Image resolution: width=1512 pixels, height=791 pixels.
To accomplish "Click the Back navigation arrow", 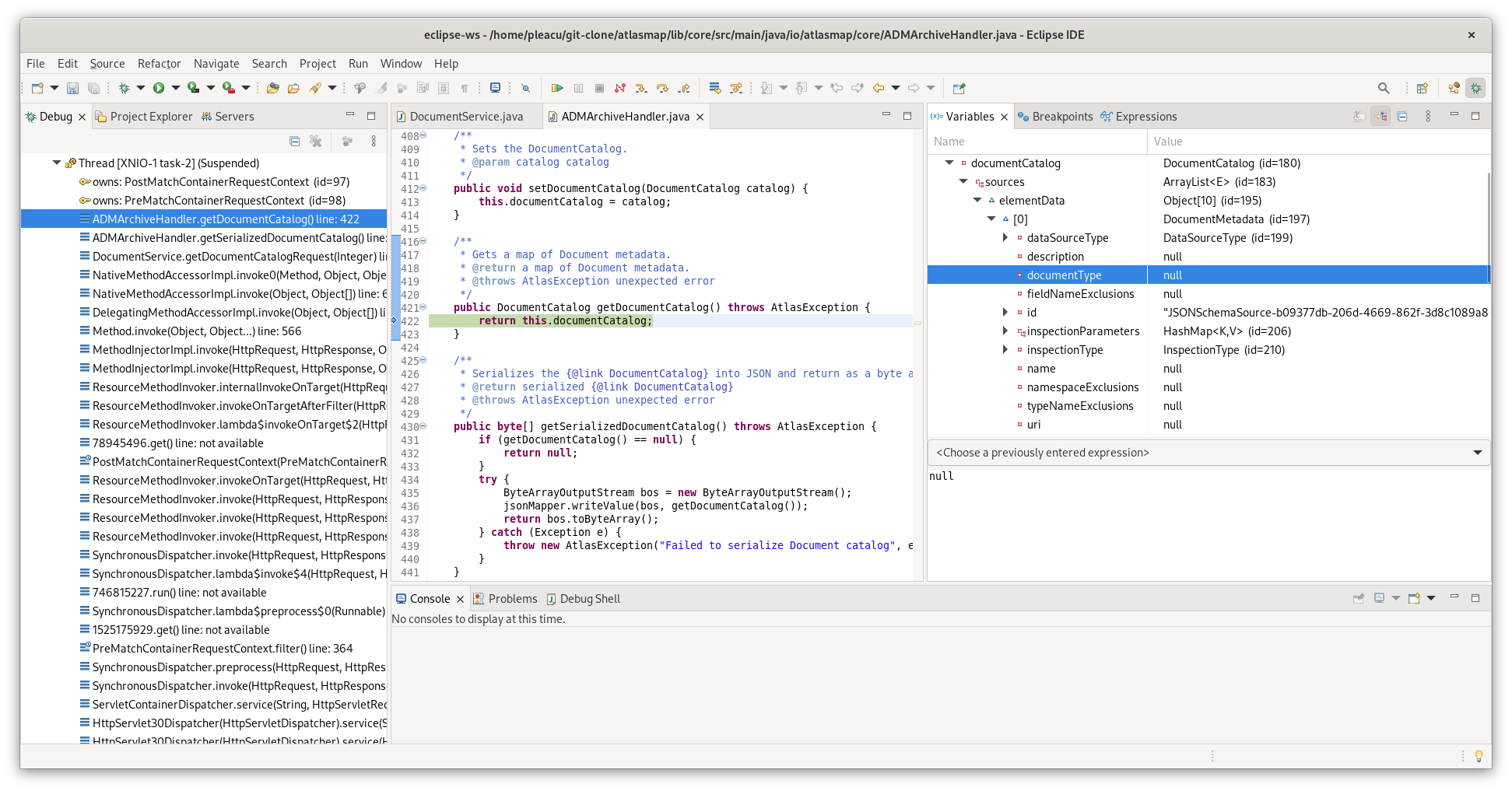I will point(879,88).
